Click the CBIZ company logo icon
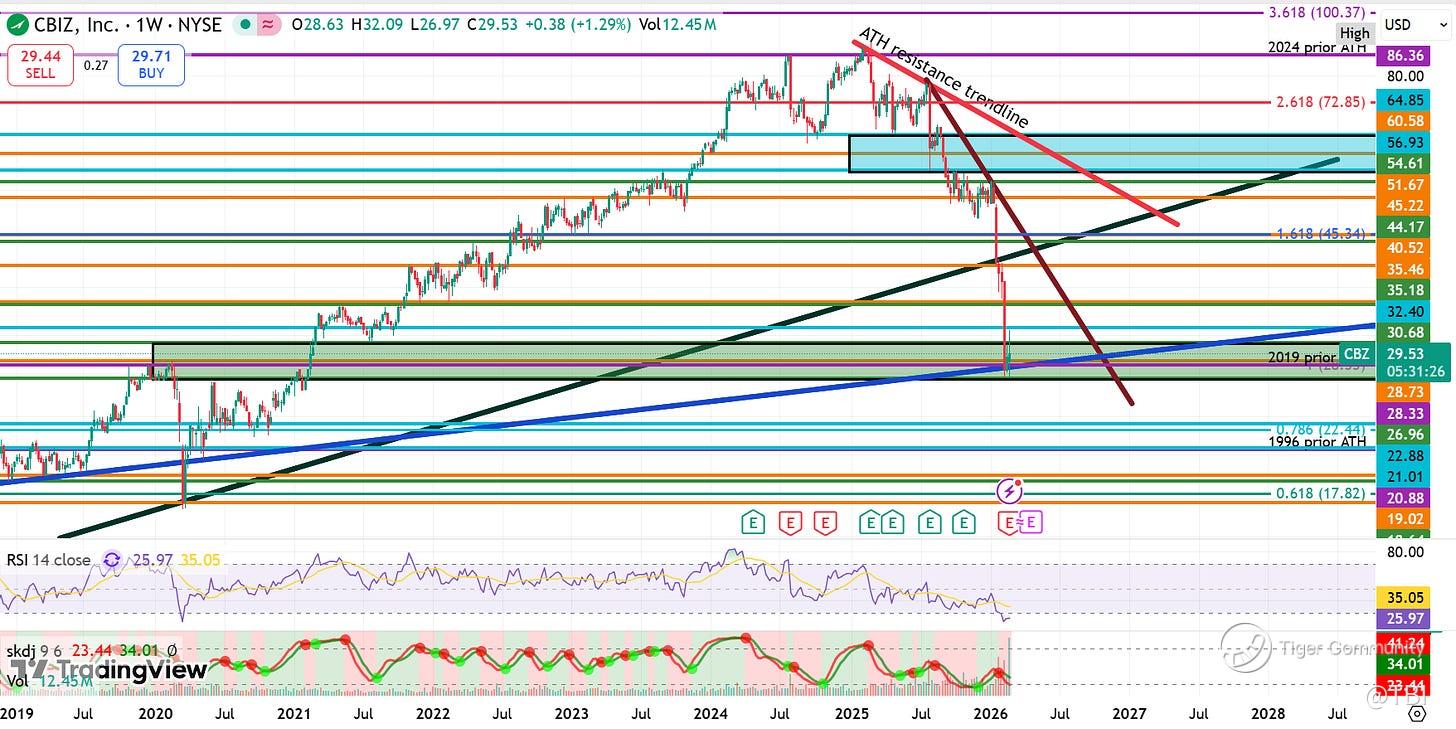Viewport: 1456px width, 729px height. (x=16, y=24)
